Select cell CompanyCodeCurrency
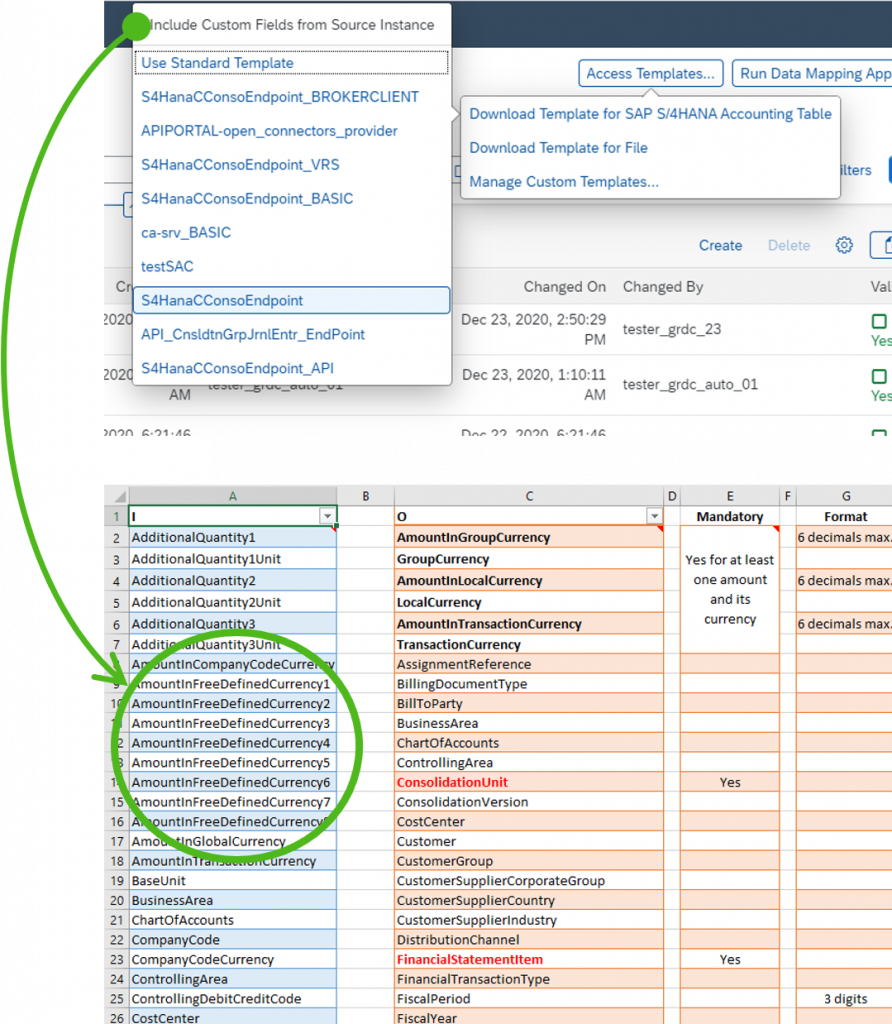The width and height of the screenshot is (892, 1024). point(232,959)
